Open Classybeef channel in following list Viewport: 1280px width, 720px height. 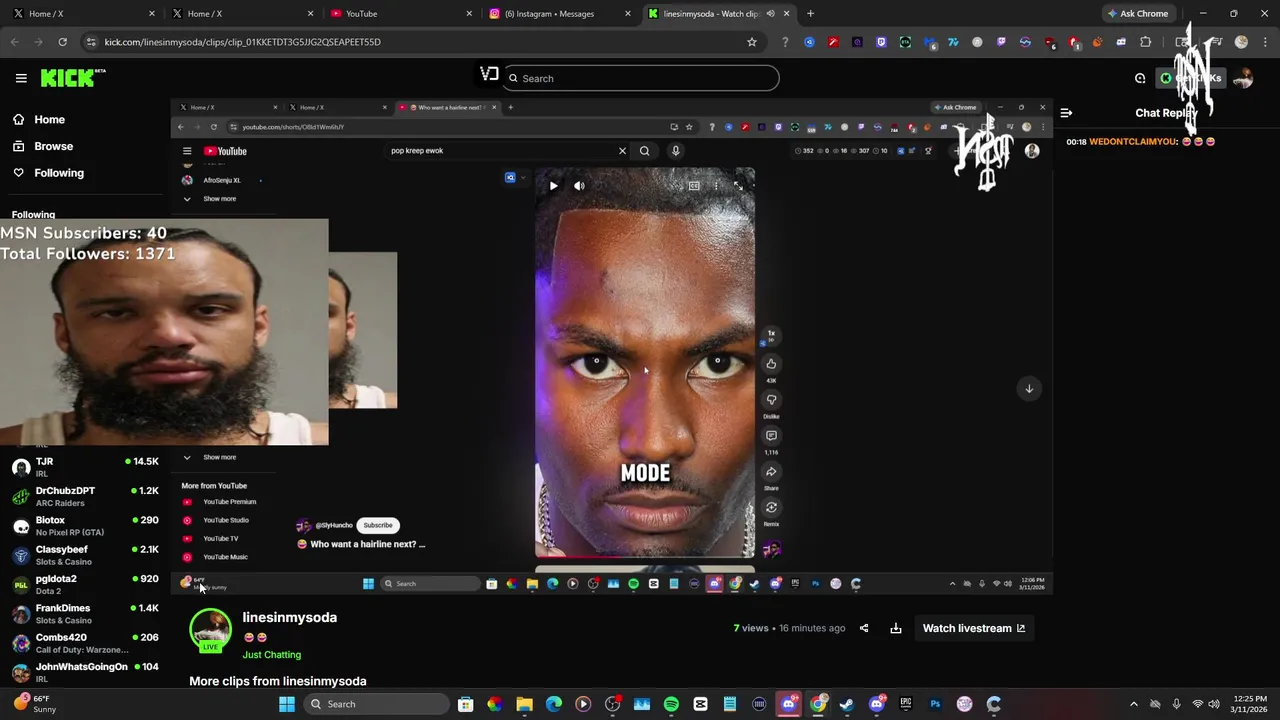click(85, 555)
